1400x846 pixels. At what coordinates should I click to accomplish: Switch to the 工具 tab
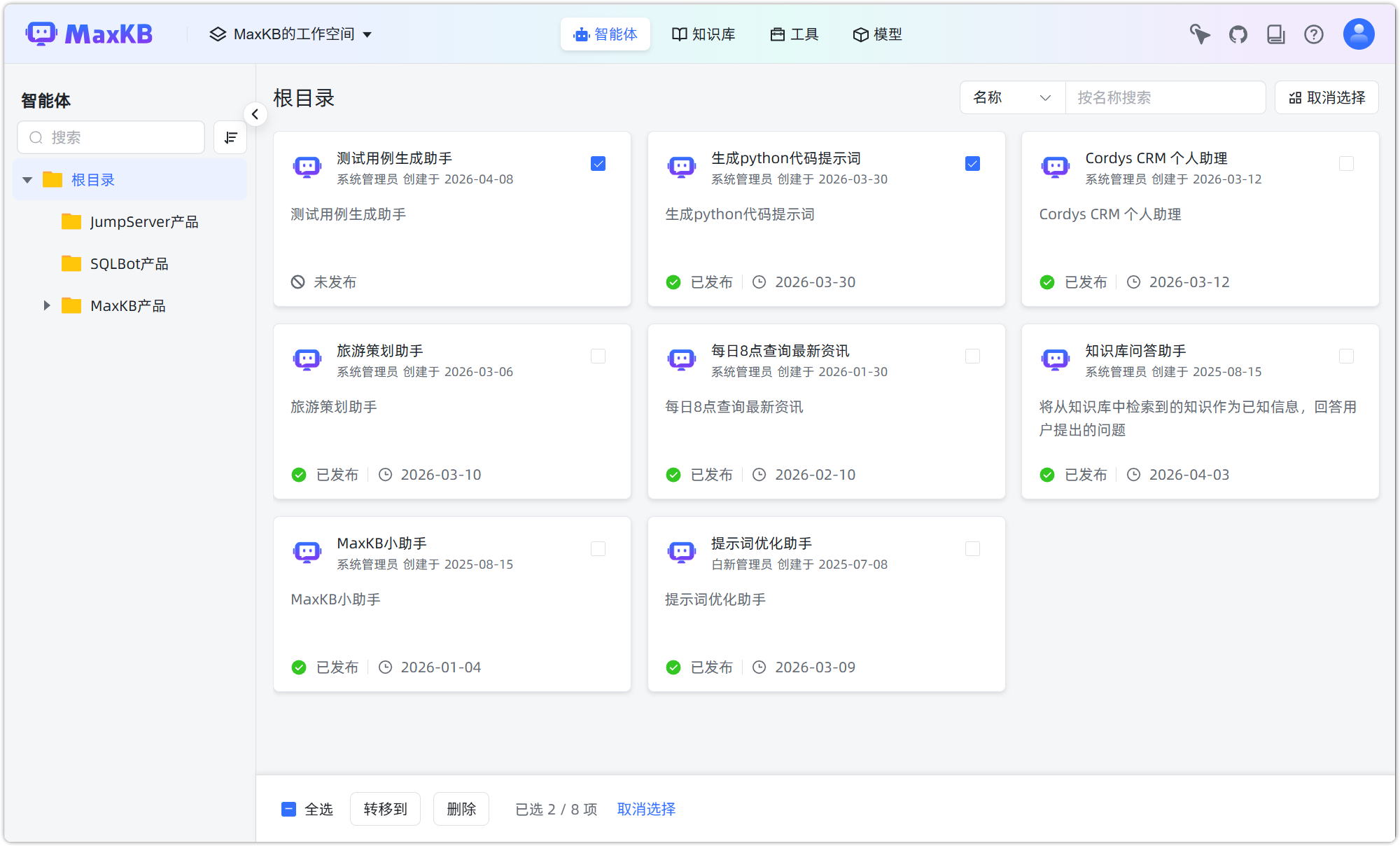[794, 34]
